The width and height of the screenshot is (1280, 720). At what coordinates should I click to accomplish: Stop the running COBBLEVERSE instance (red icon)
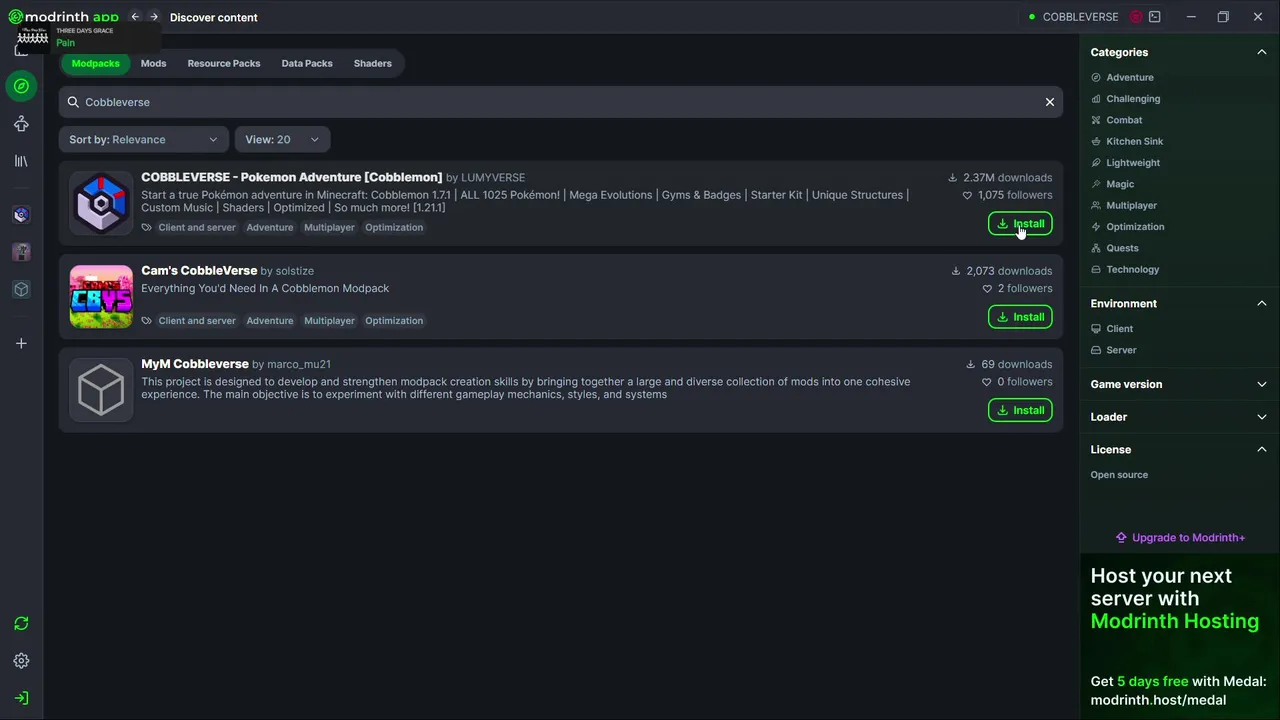1136,17
